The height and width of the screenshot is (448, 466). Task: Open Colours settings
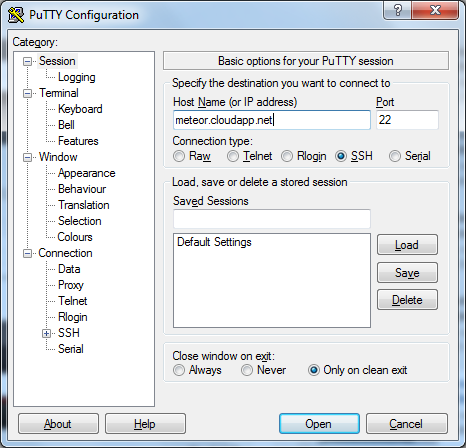point(75,237)
